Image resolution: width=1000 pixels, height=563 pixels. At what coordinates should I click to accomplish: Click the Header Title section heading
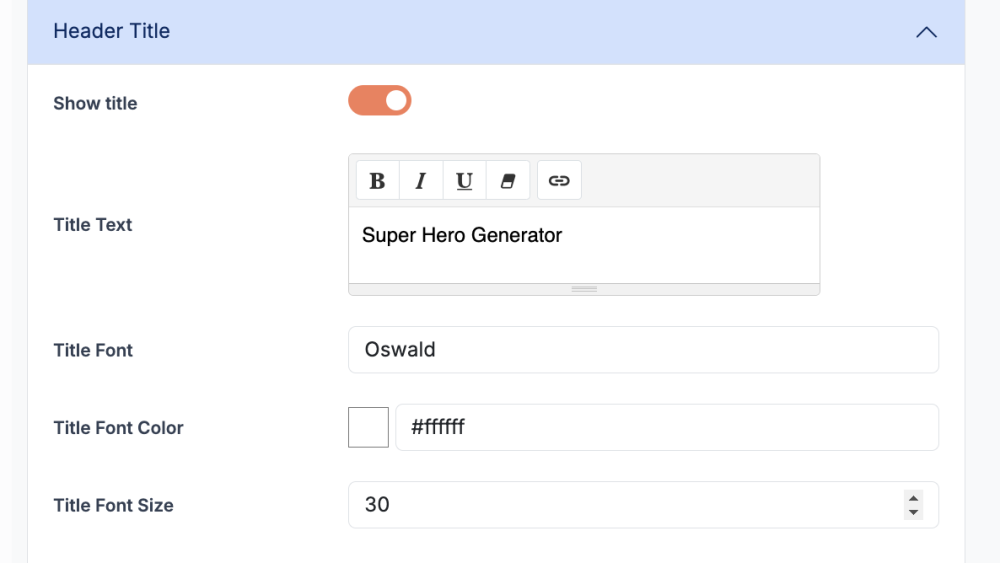coord(112,31)
